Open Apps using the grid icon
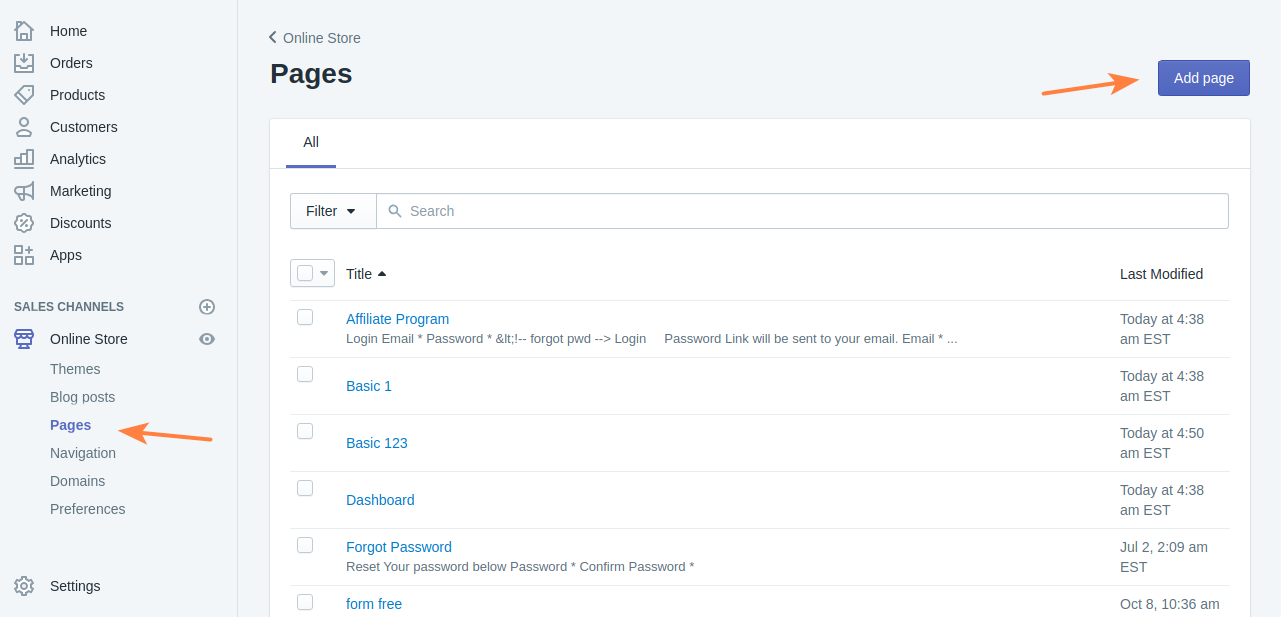1281x617 pixels. tap(23, 254)
